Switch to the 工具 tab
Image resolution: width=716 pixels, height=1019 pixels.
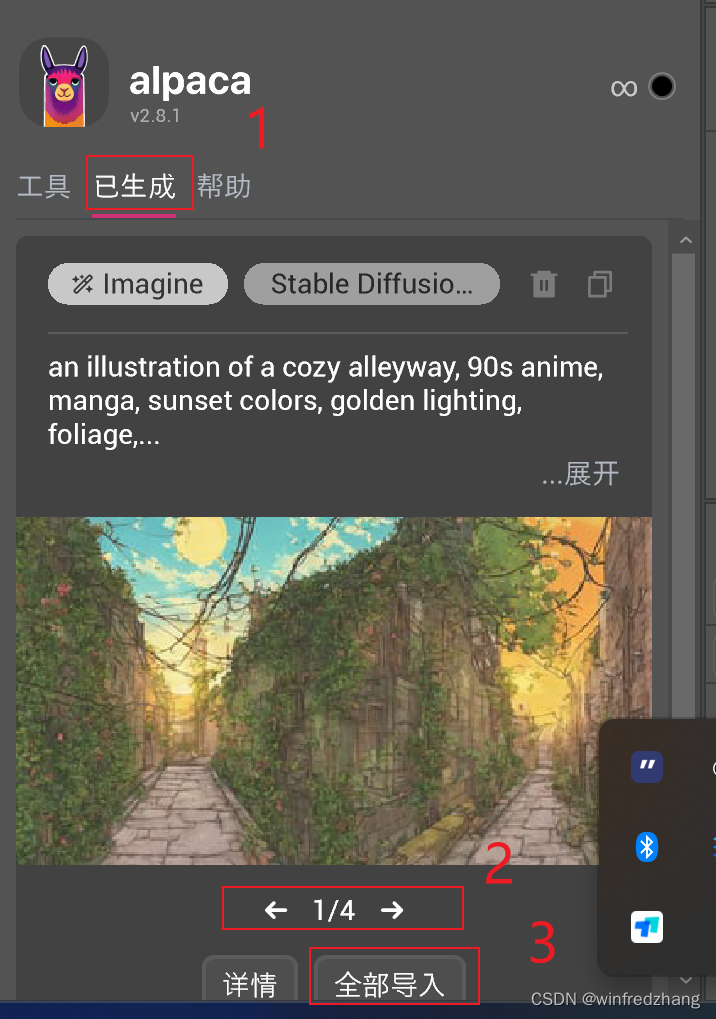coord(43,185)
